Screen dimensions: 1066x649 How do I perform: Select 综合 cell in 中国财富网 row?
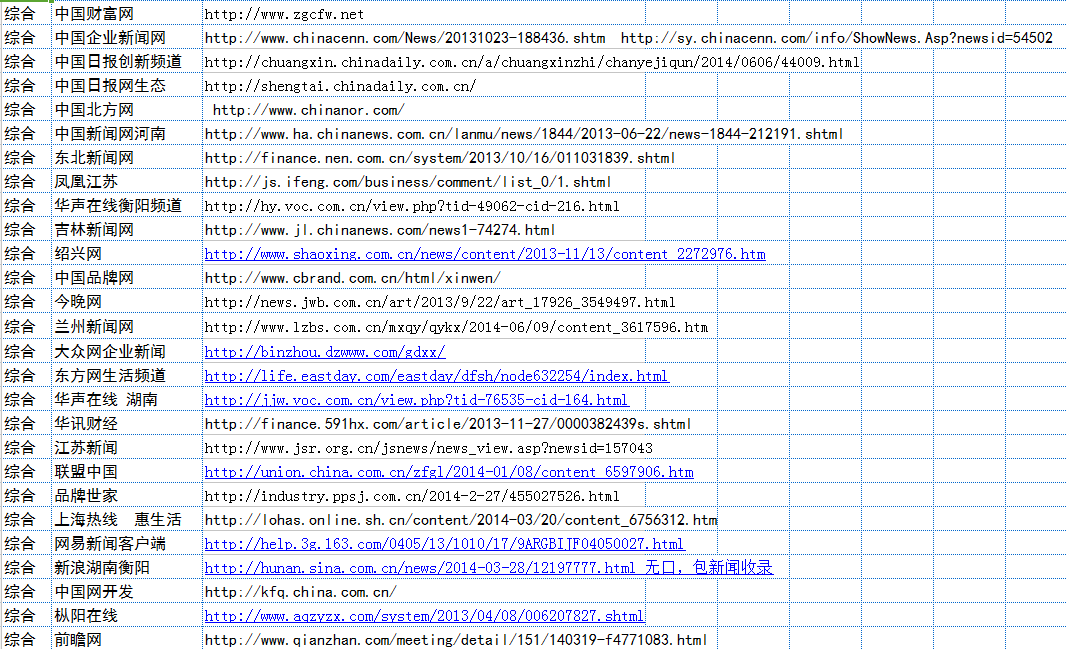[26, 14]
